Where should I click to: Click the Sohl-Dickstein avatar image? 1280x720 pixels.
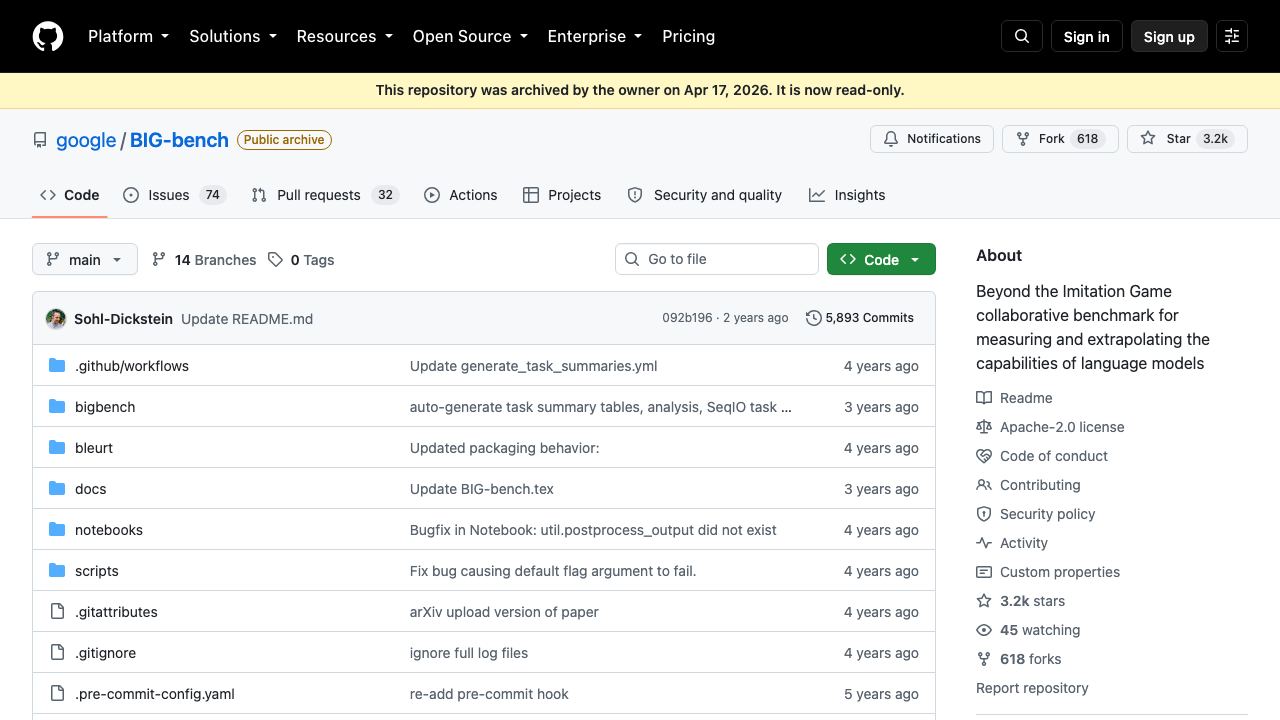click(x=56, y=318)
